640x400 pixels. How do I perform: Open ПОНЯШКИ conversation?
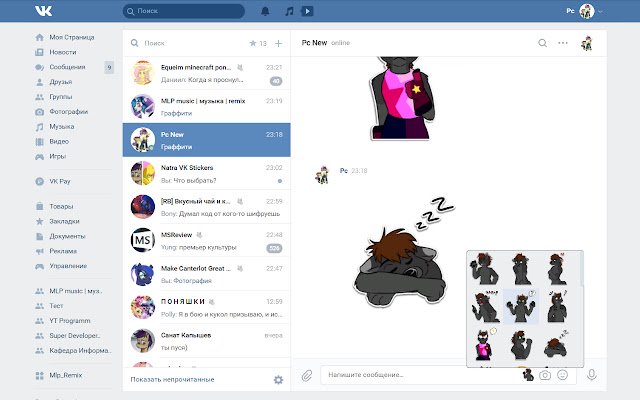coord(207,307)
